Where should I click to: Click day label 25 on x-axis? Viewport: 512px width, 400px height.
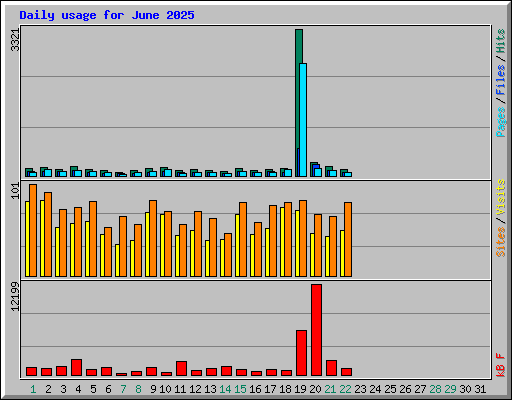[390, 389]
